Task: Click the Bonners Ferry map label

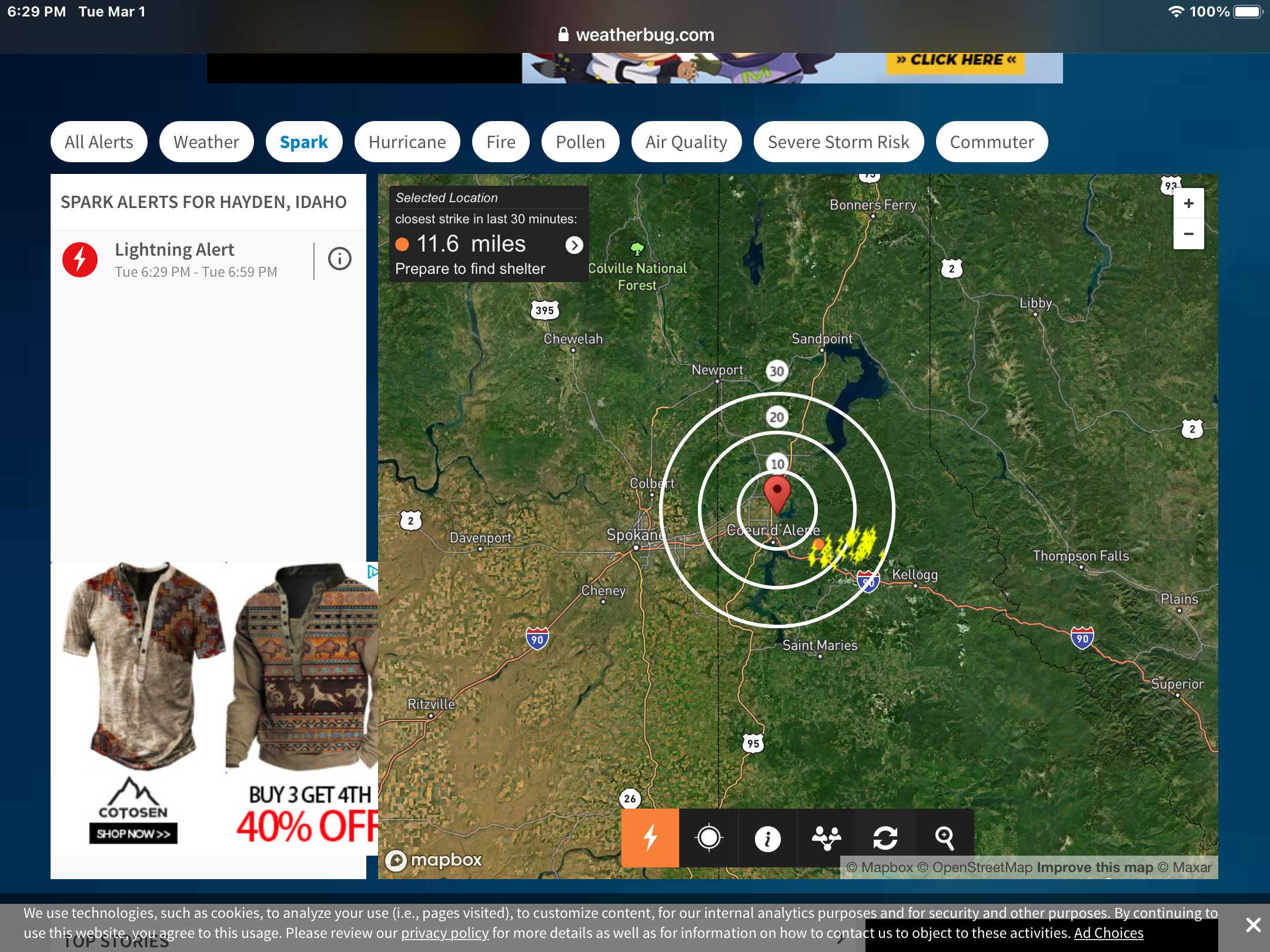Action: tap(873, 205)
